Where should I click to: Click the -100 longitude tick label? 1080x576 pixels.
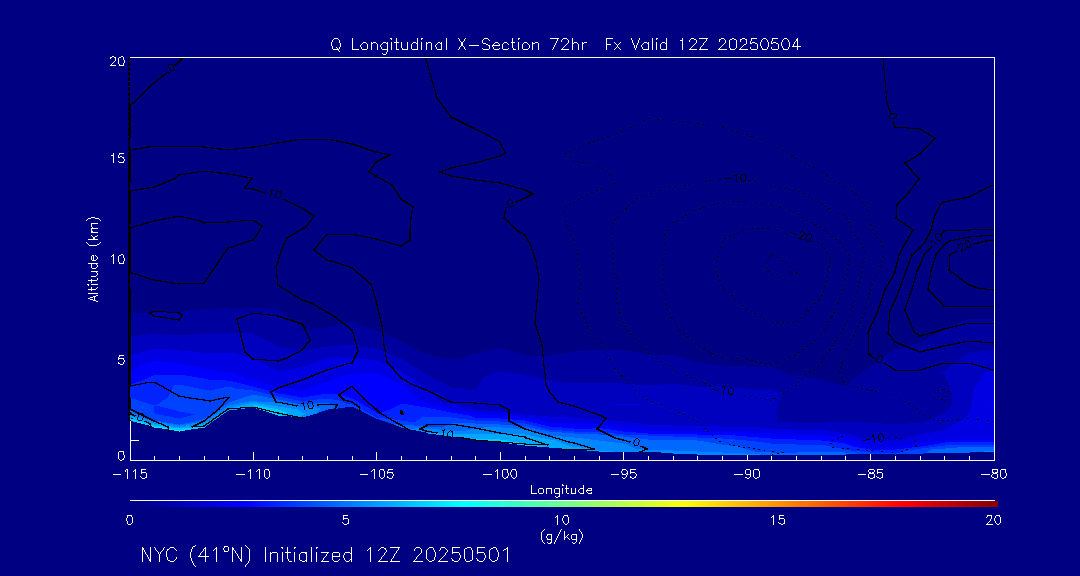click(x=500, y=475)
